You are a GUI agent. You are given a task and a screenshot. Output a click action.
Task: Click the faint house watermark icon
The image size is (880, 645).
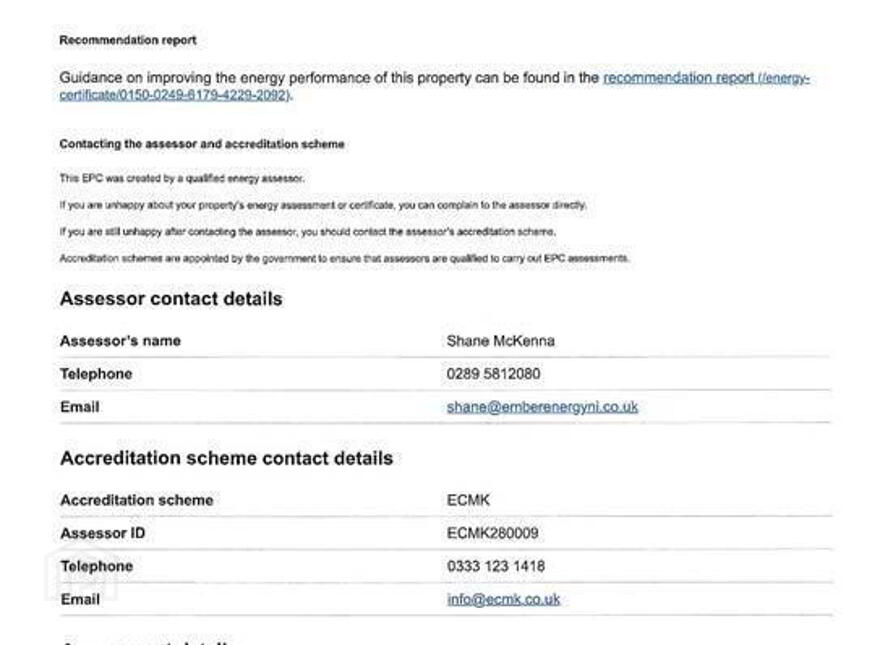pos(81,577)
